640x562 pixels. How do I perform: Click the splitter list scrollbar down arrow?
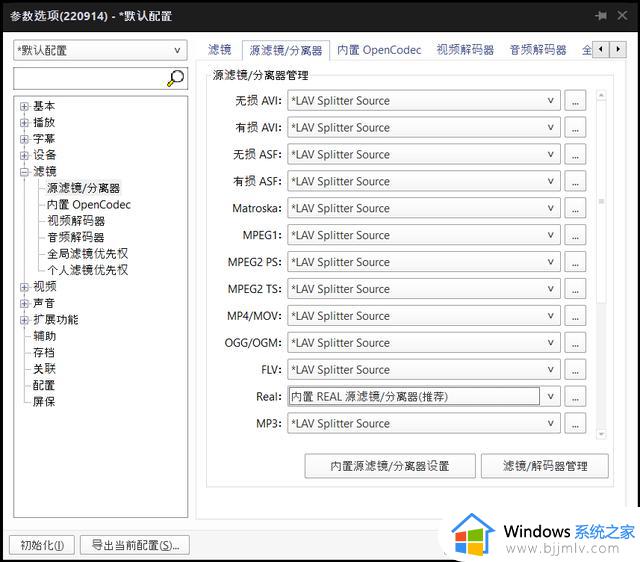(601, 434)
